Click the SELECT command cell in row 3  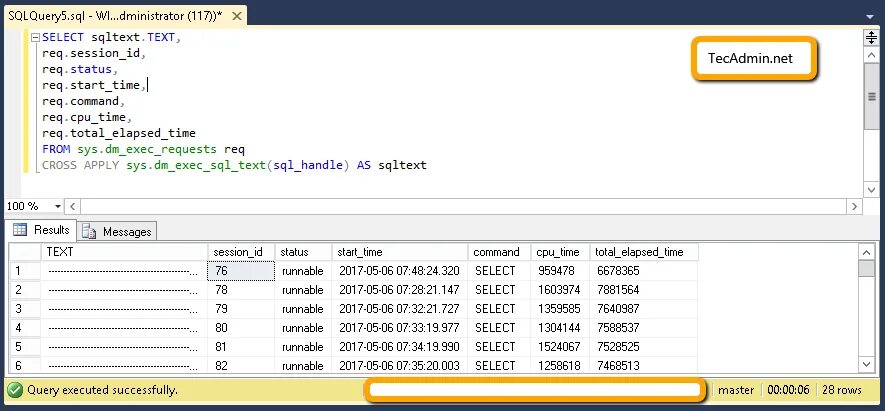(x=500, y=309)
